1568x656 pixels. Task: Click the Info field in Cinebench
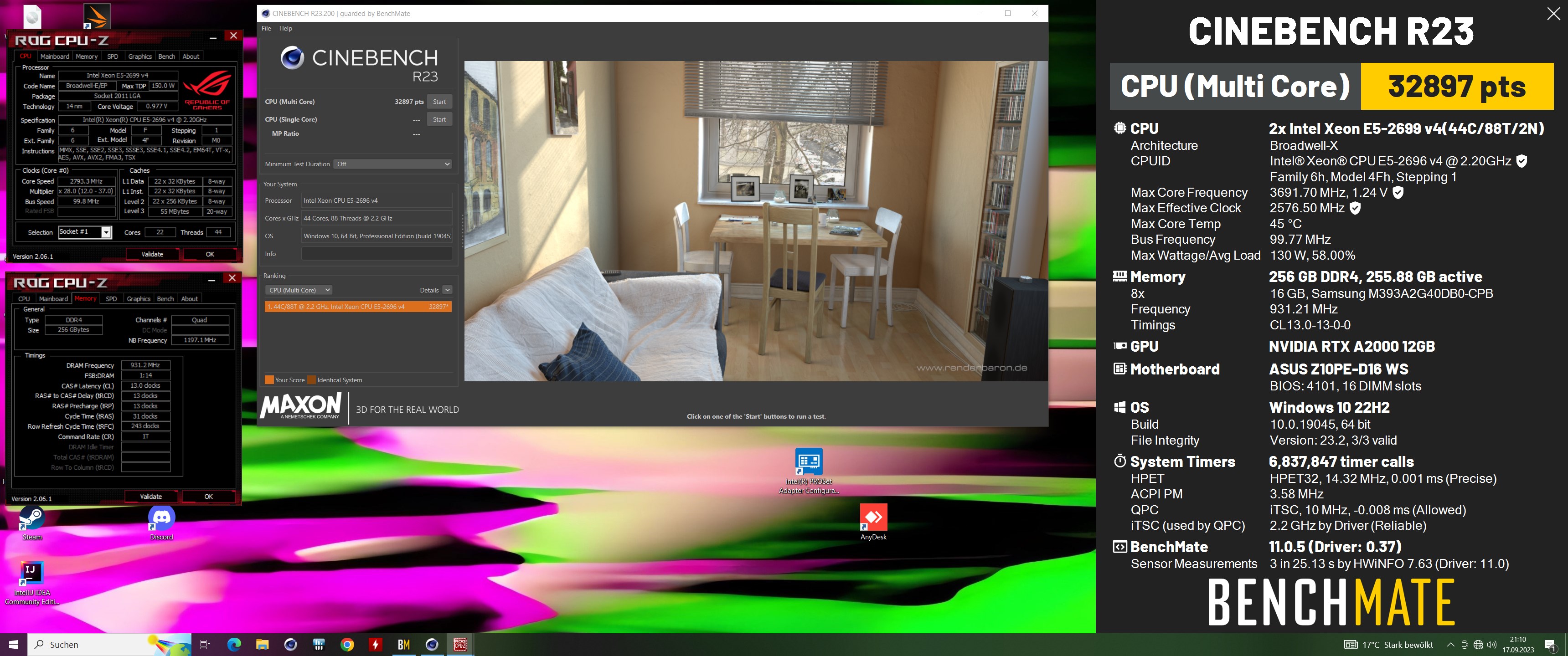pyautogui.click(x=377, y=254)
